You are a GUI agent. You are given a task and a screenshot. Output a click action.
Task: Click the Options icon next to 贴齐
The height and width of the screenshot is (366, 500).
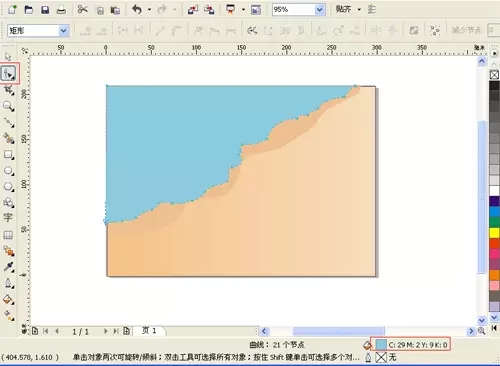372,10
